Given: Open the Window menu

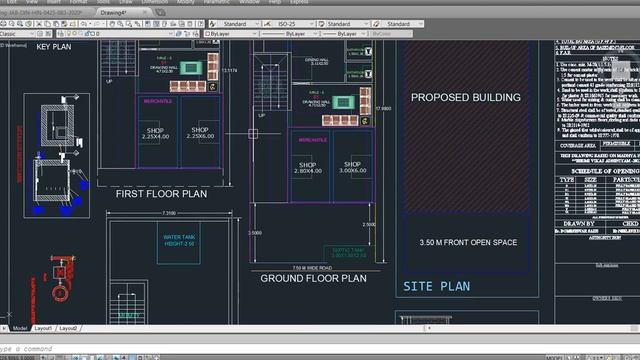Looking at the screenshot, I should pyautogui.click(x=249, y=2).
